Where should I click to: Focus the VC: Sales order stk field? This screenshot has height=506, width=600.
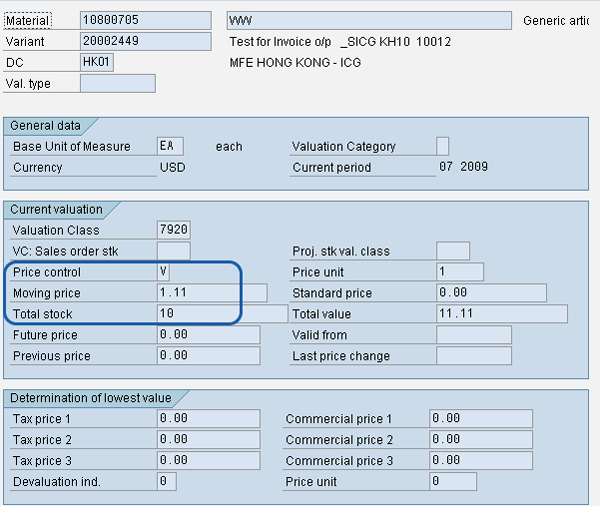173,251
